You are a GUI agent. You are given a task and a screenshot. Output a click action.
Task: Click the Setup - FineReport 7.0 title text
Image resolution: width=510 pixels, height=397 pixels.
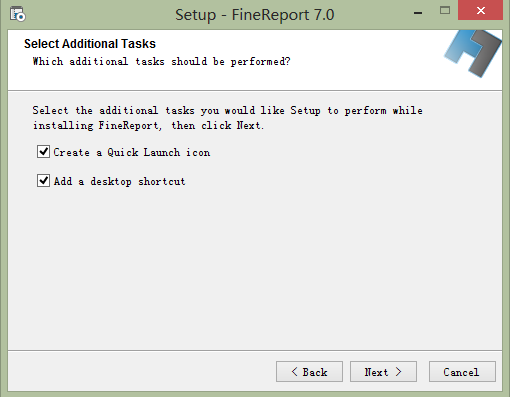[255, 15]
